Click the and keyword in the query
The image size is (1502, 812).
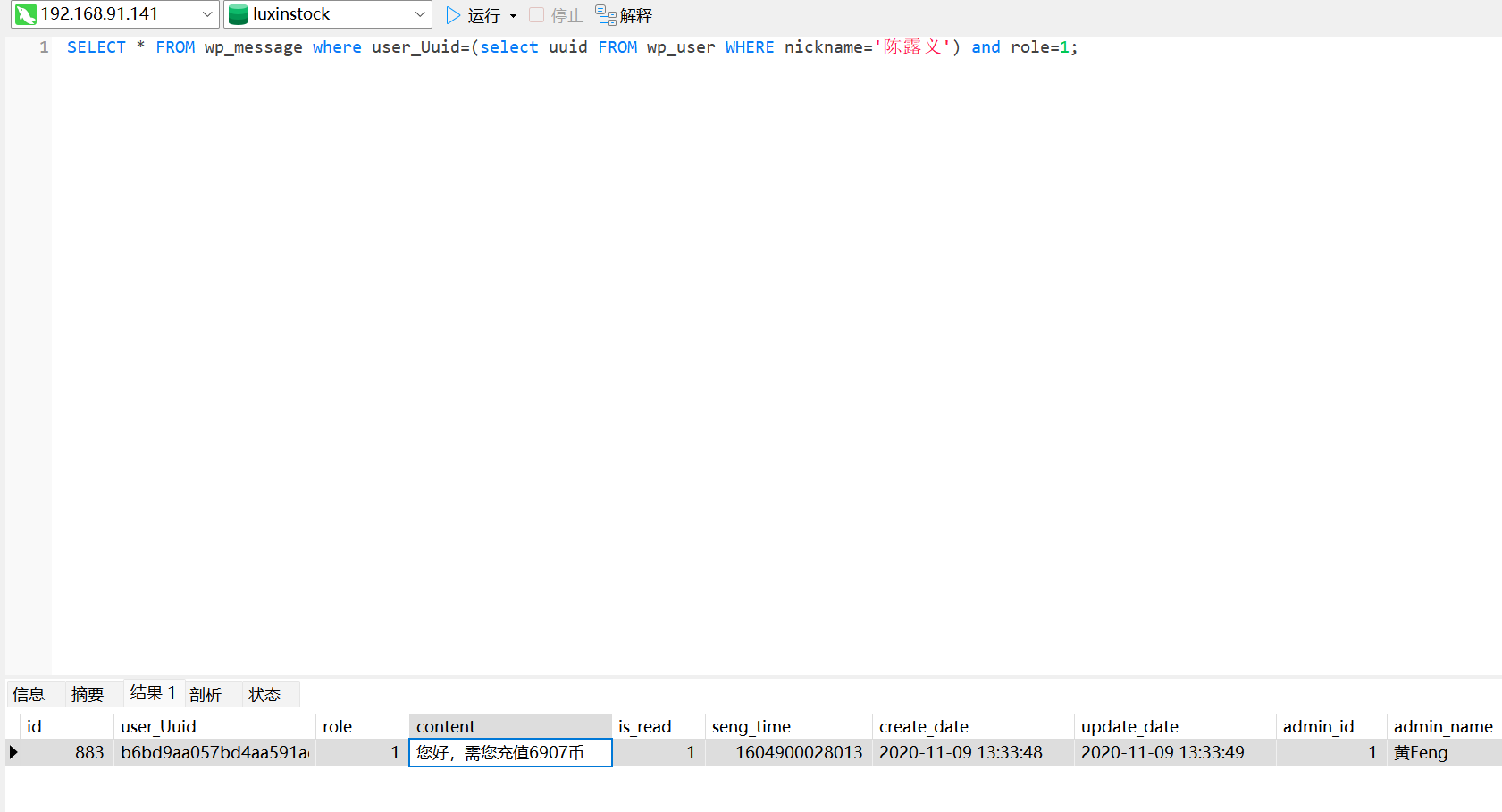pos(986,47)
